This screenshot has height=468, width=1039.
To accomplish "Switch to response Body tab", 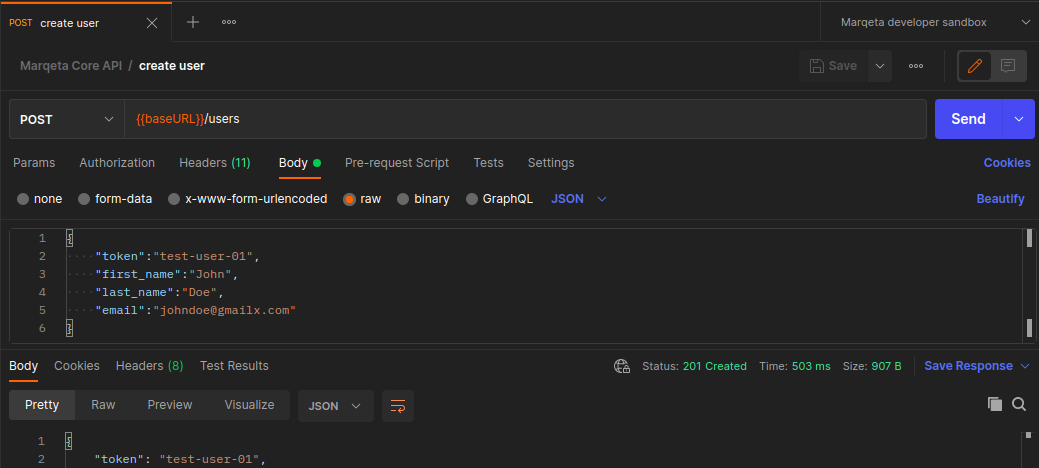I will point(23,366).
